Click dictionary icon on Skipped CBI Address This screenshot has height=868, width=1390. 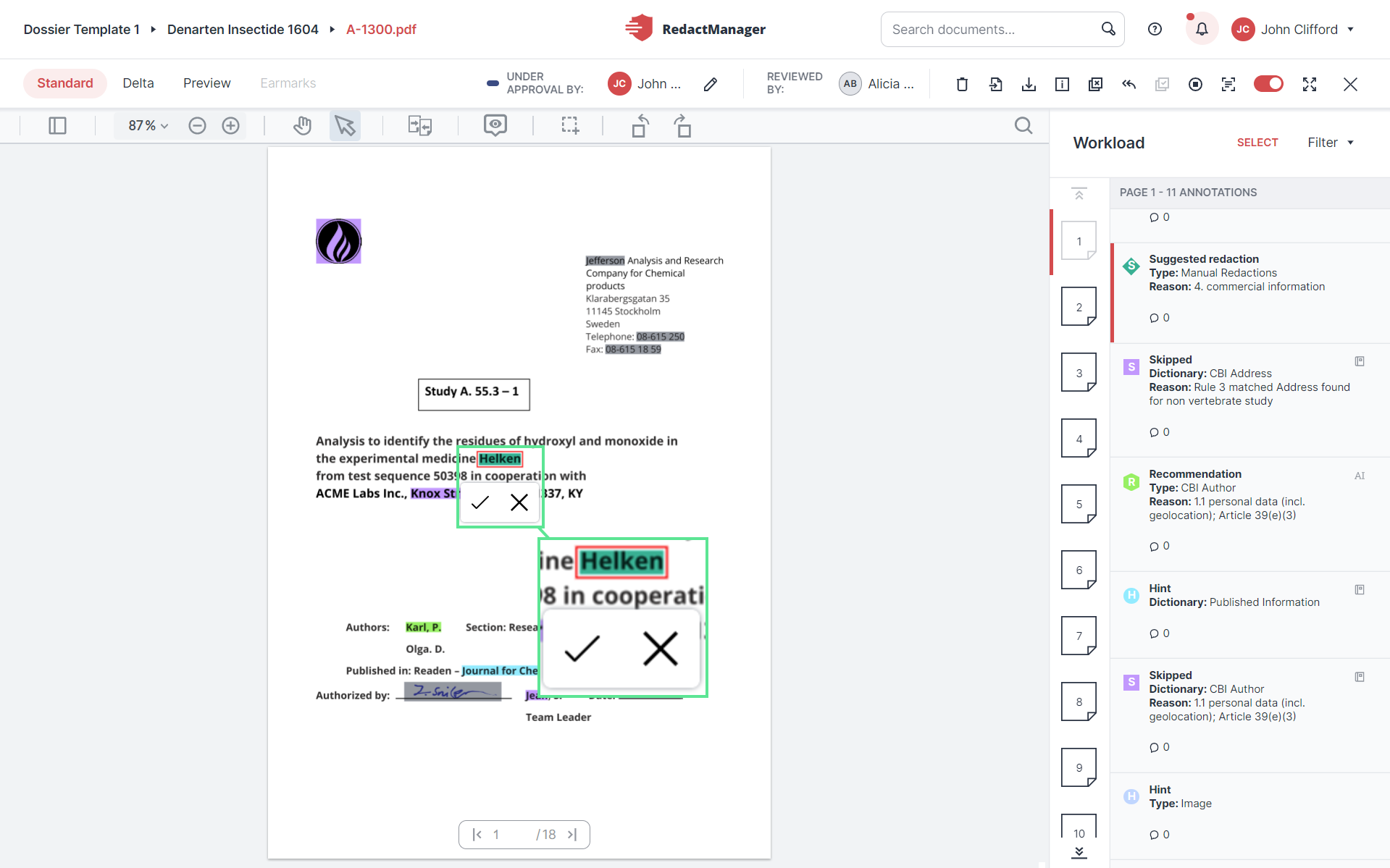pos(1360,361)
